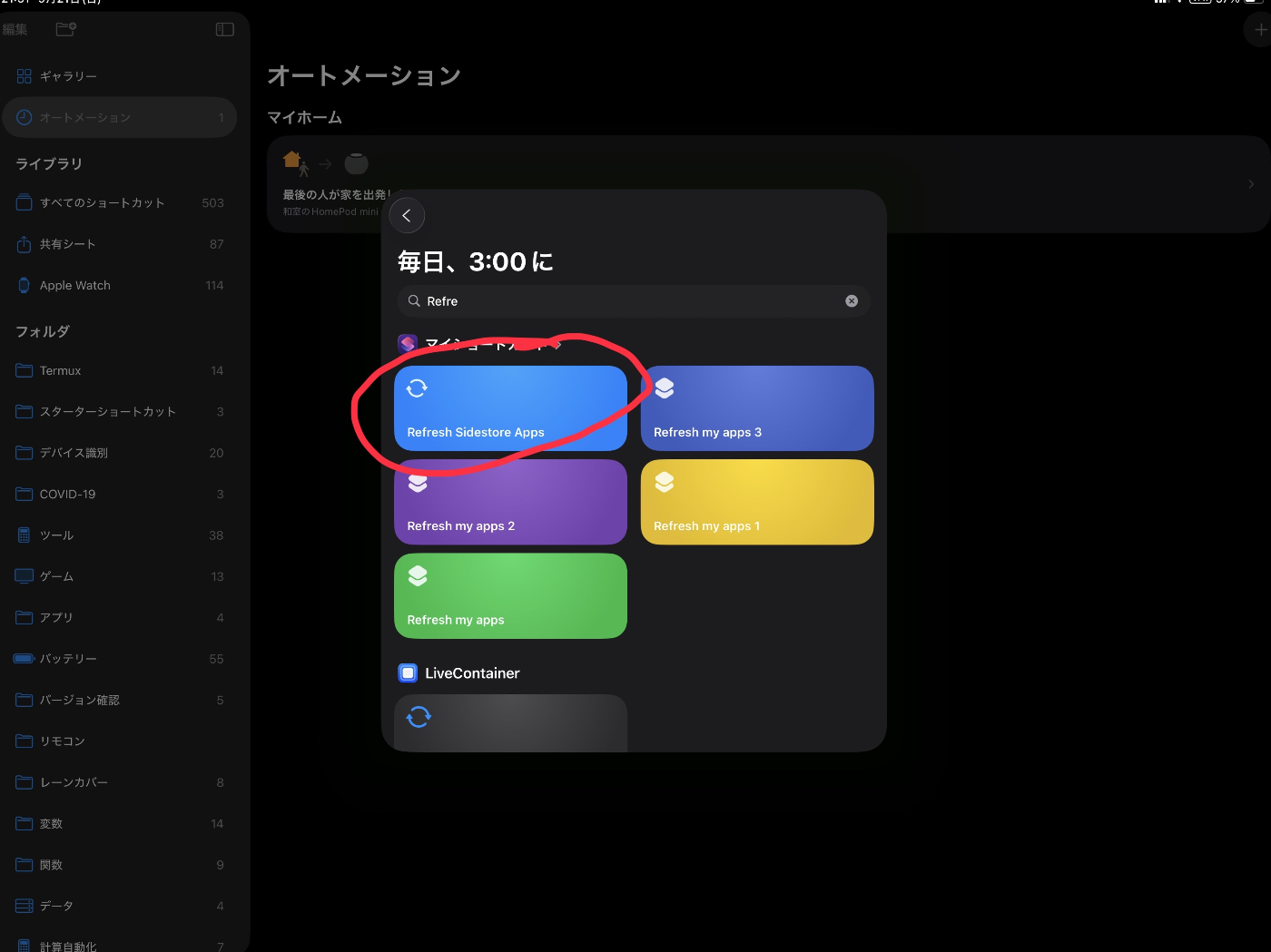Open the ツール folder
1271x952 pixels.
click(x=120, y=535)
